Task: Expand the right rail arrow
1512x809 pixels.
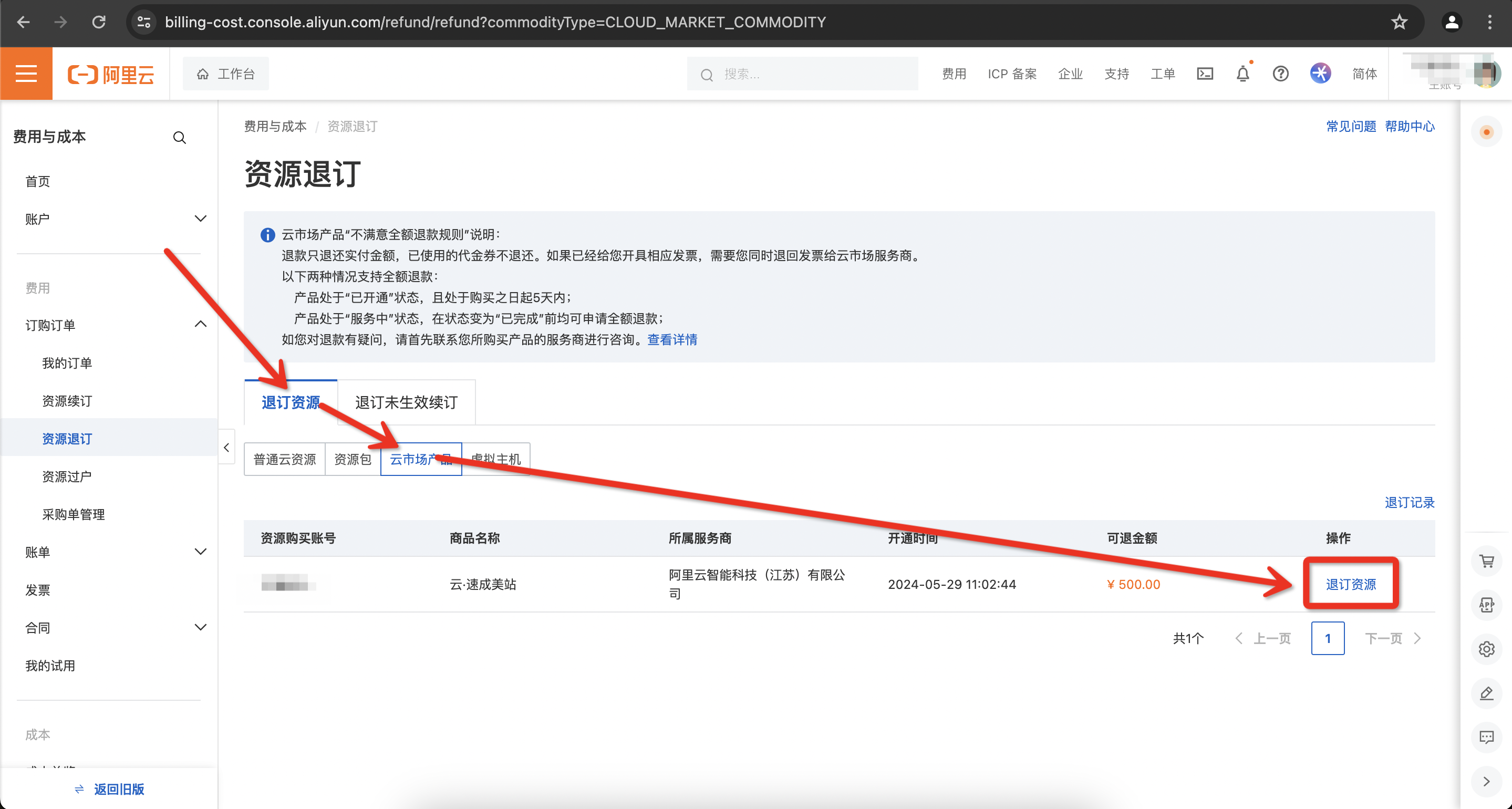Action: [x=1487, y=781]
